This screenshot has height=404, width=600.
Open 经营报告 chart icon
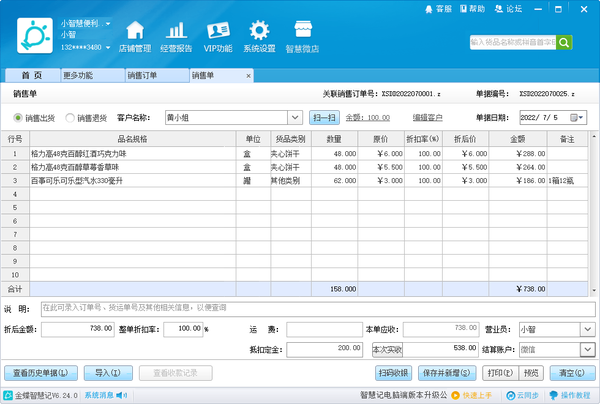click(x=176, y=37)
